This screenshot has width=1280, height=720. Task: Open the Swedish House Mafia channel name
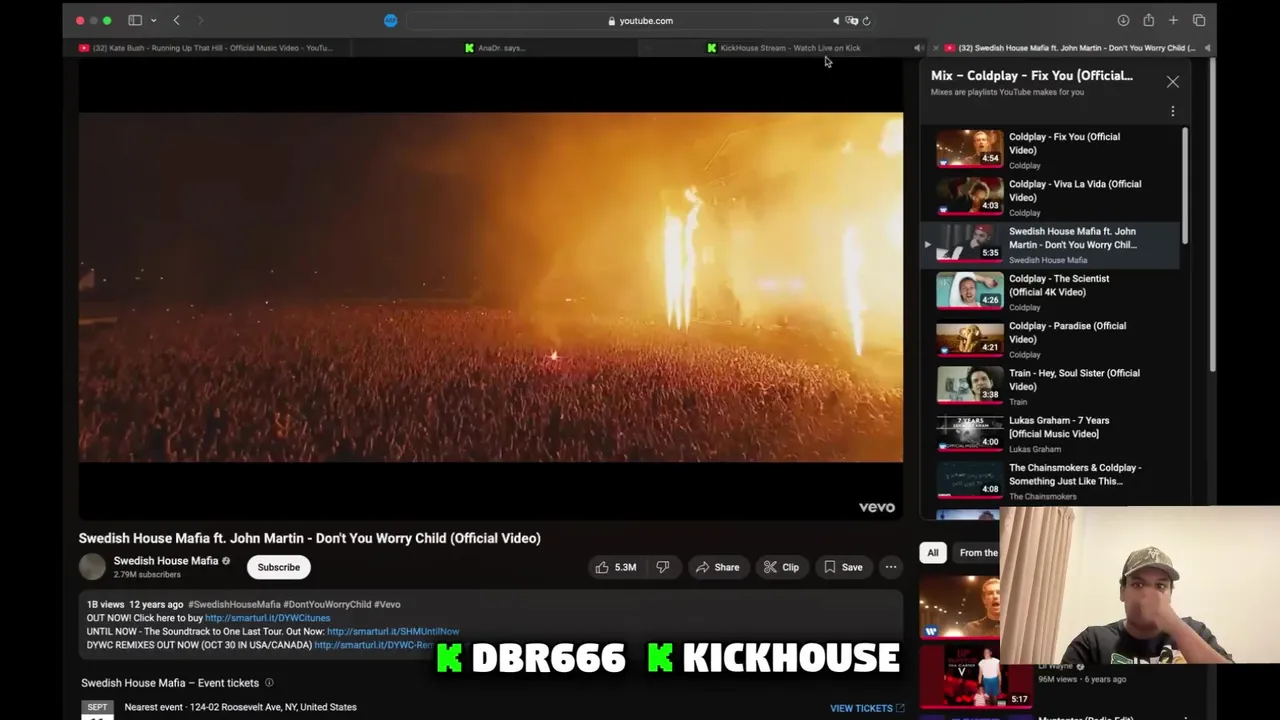(165, 561)
